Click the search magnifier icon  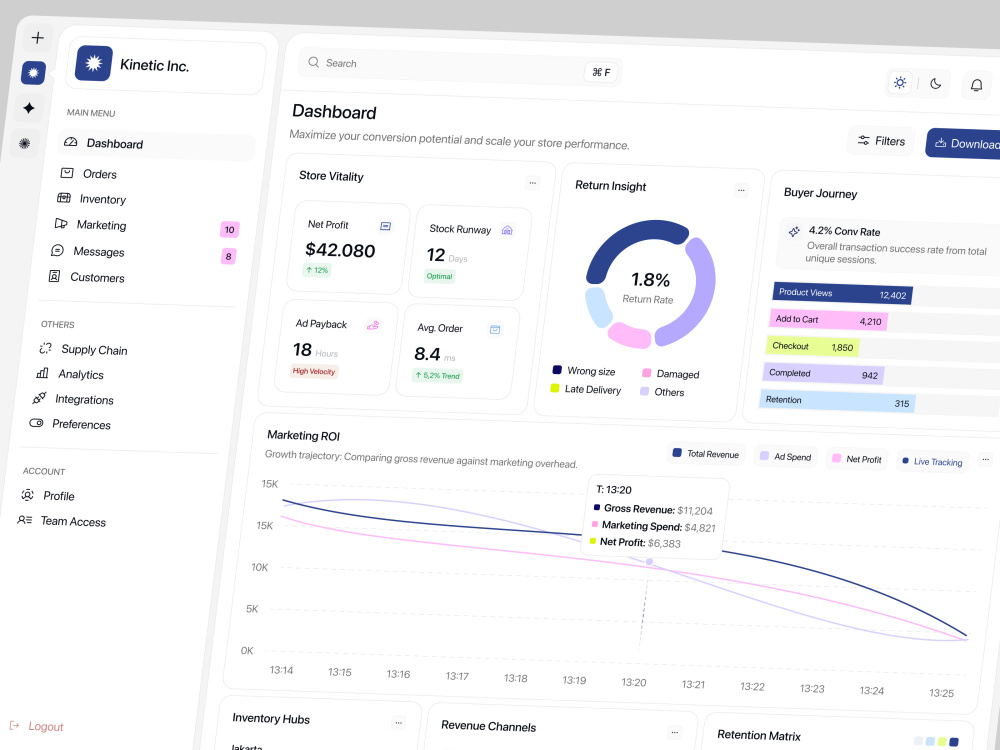(x=313, y=62)
